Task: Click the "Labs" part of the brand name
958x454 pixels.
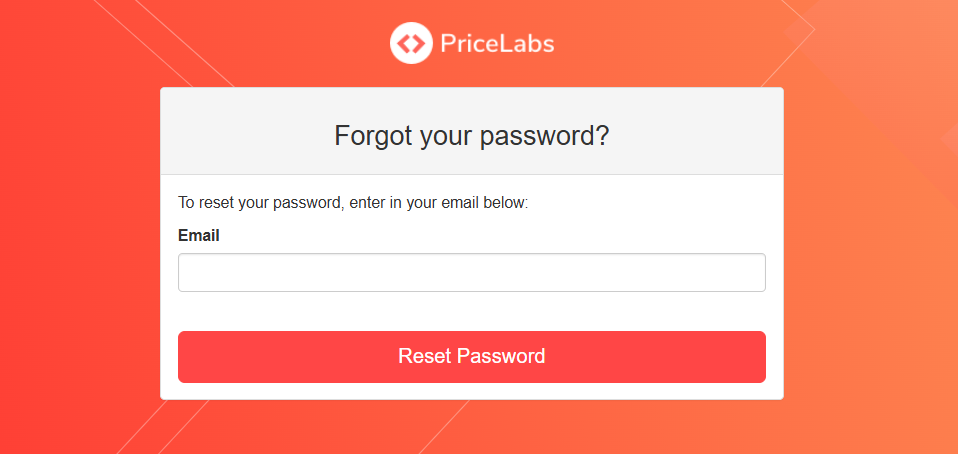Action: [527, 44]
